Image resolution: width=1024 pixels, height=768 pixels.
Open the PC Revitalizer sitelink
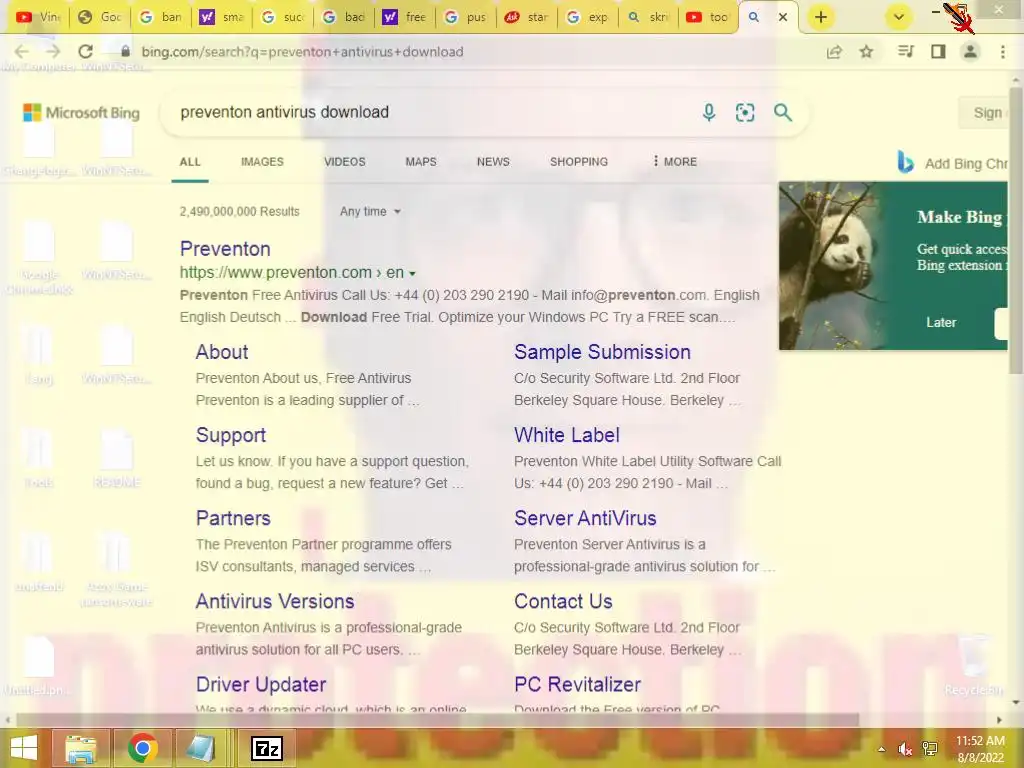click(577, 684)
